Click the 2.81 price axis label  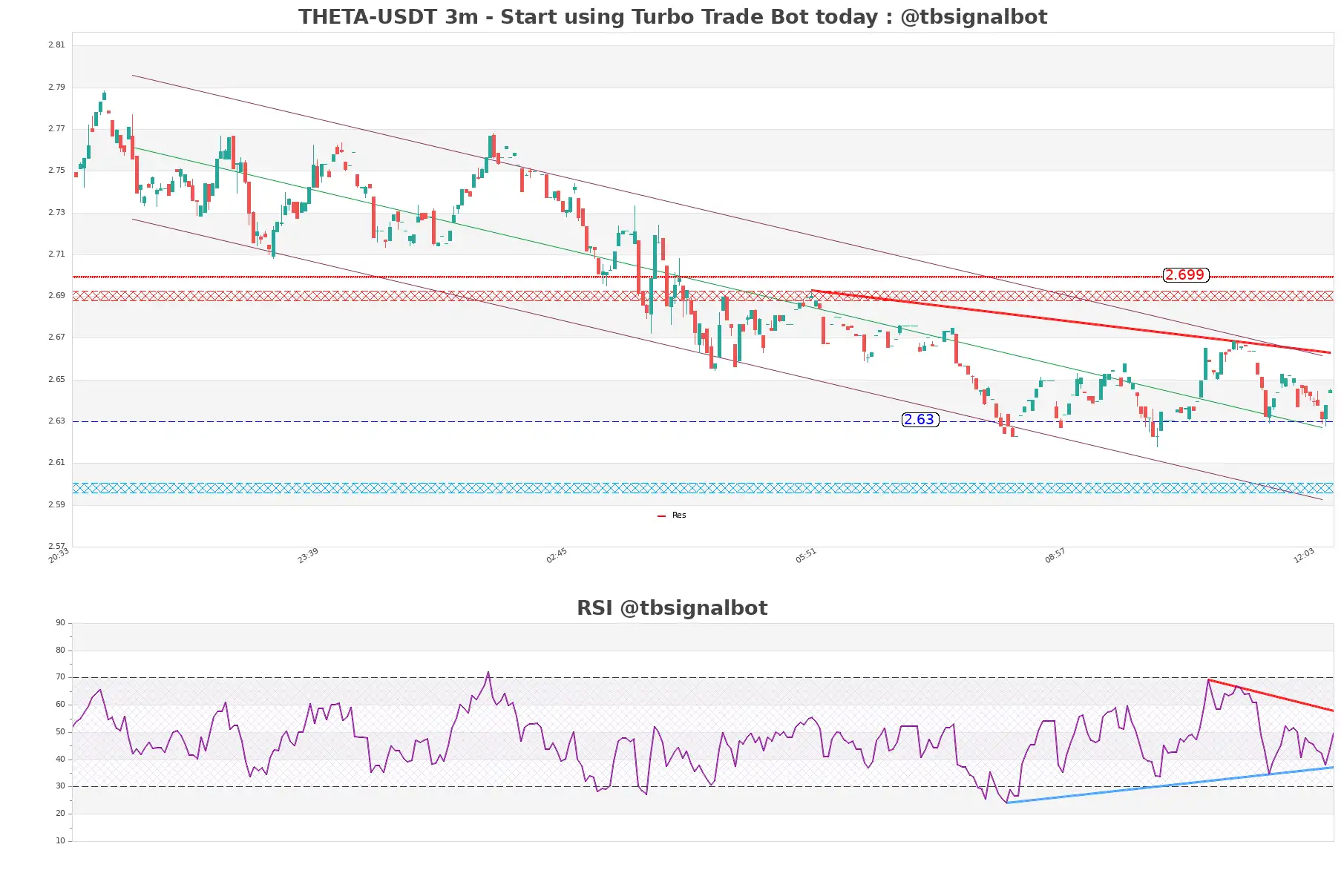(56, 45)
